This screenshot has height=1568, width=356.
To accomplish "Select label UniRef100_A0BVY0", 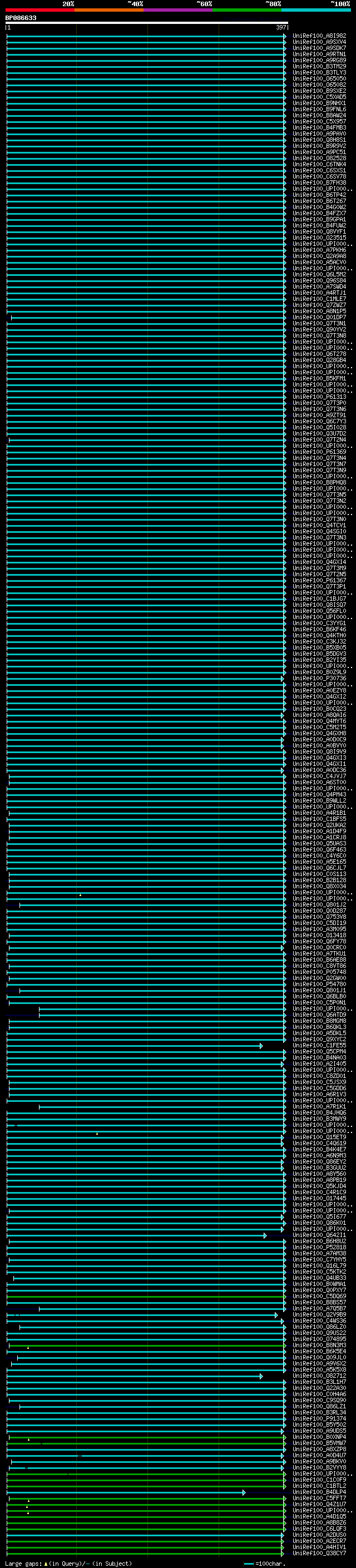I will coord(319,745).
